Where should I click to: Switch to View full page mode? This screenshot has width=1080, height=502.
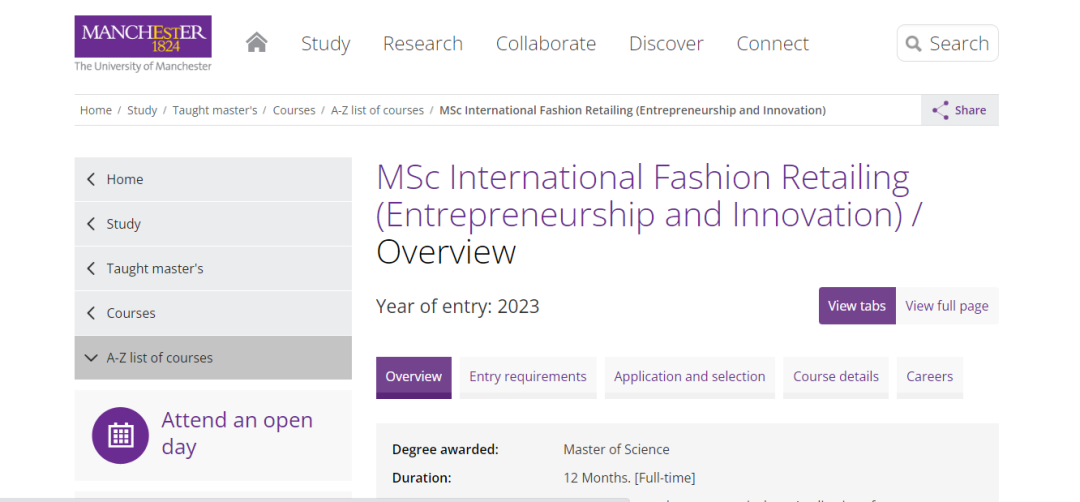(946, 306)
